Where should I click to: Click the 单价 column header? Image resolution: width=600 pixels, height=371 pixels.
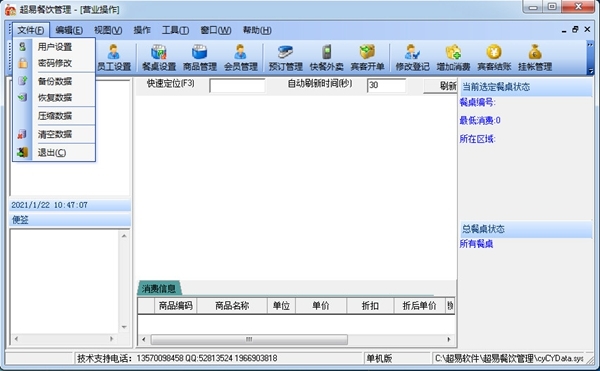point(321,306)
